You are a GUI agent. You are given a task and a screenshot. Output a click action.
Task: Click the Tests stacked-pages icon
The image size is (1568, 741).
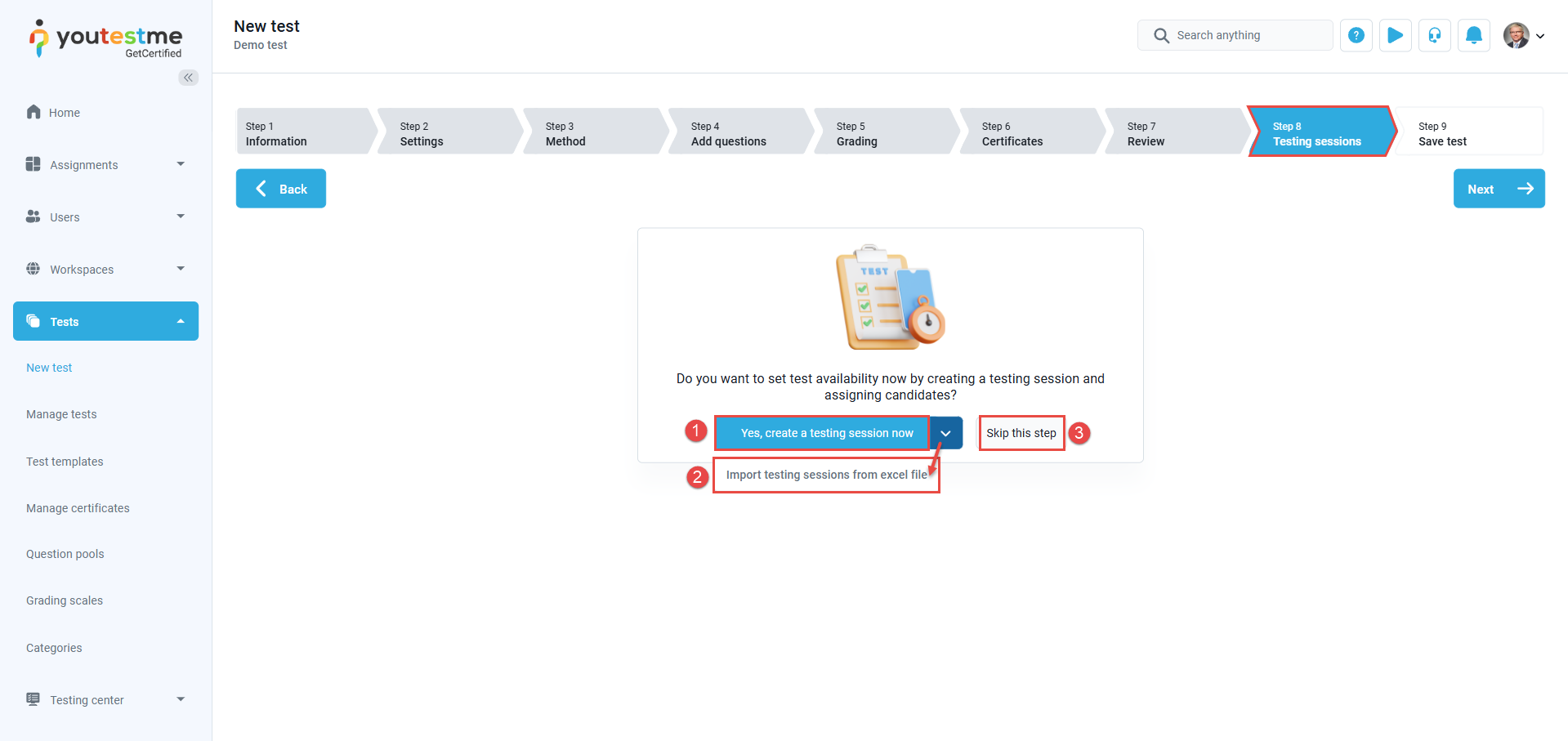pos(34,321)
